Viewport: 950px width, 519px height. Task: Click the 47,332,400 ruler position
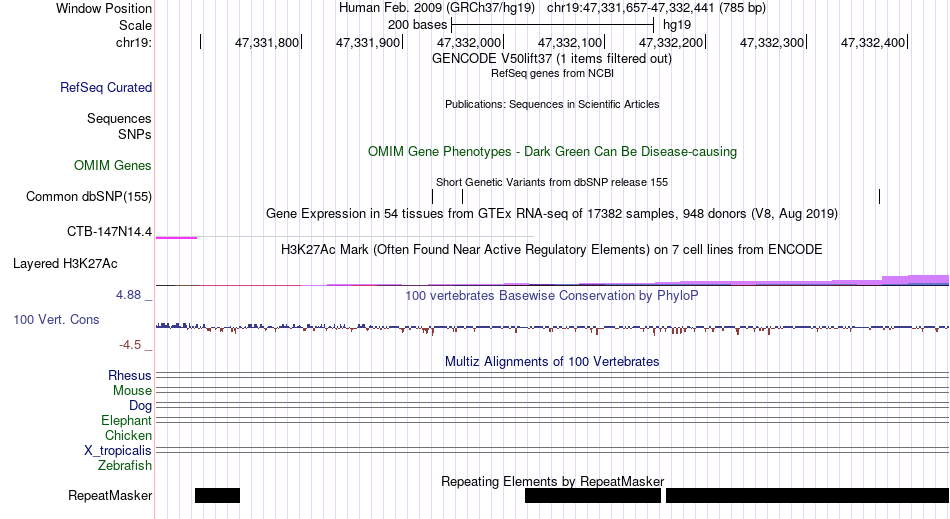[x=873, y=42]
